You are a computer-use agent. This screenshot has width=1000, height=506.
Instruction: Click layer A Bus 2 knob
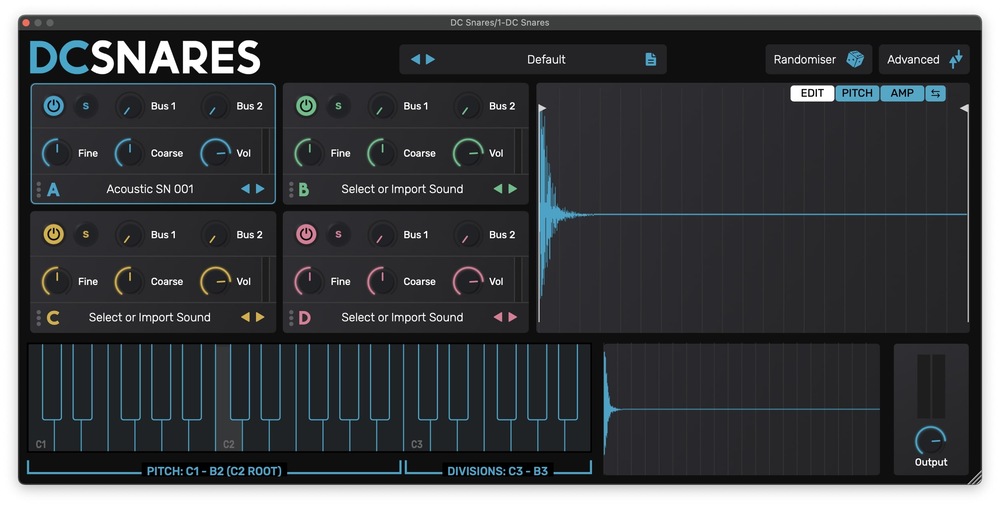click(215, 107)
